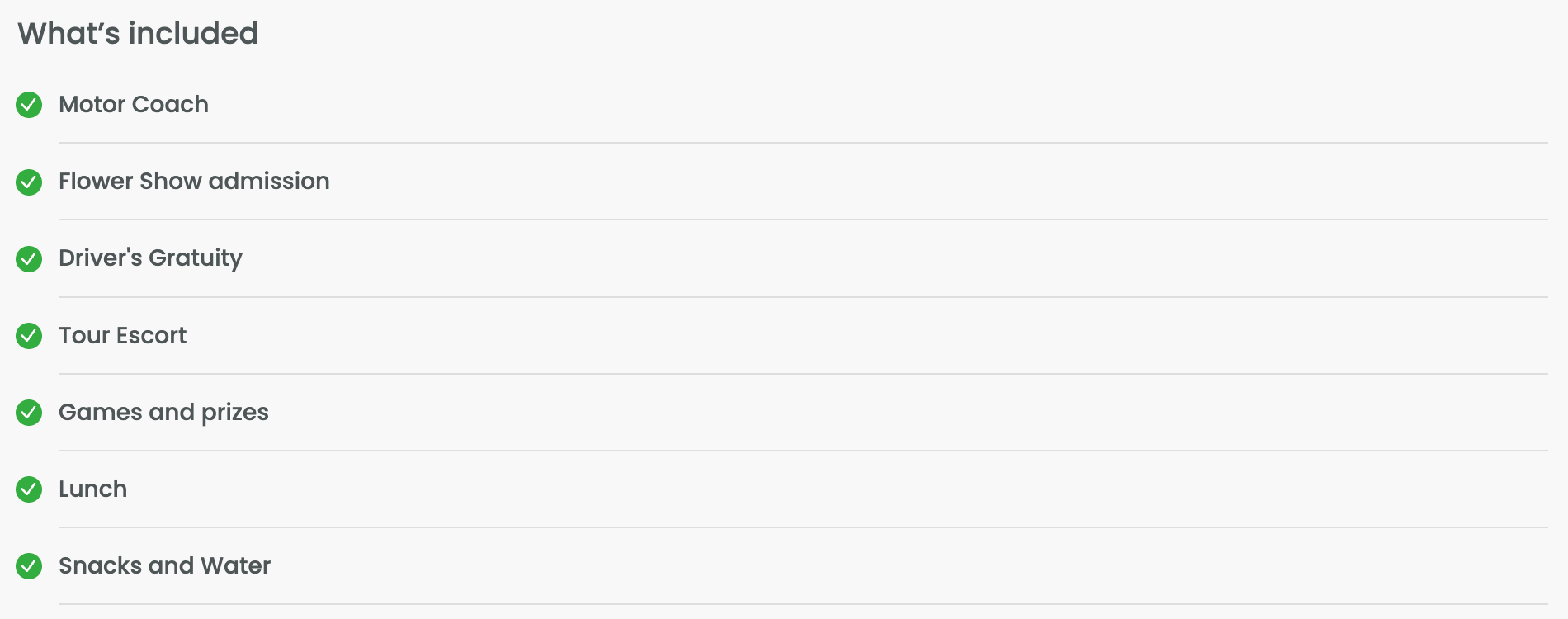
Task: Click the Tour Escort checkmark icon
Action: (29, 336)
